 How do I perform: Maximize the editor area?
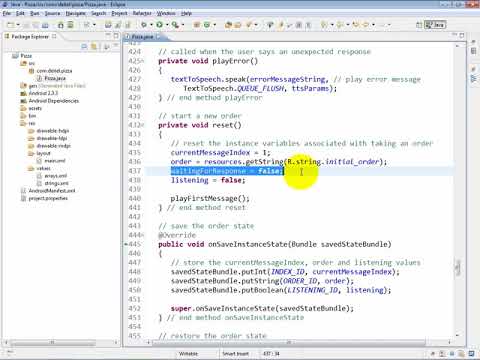point(462,35)
